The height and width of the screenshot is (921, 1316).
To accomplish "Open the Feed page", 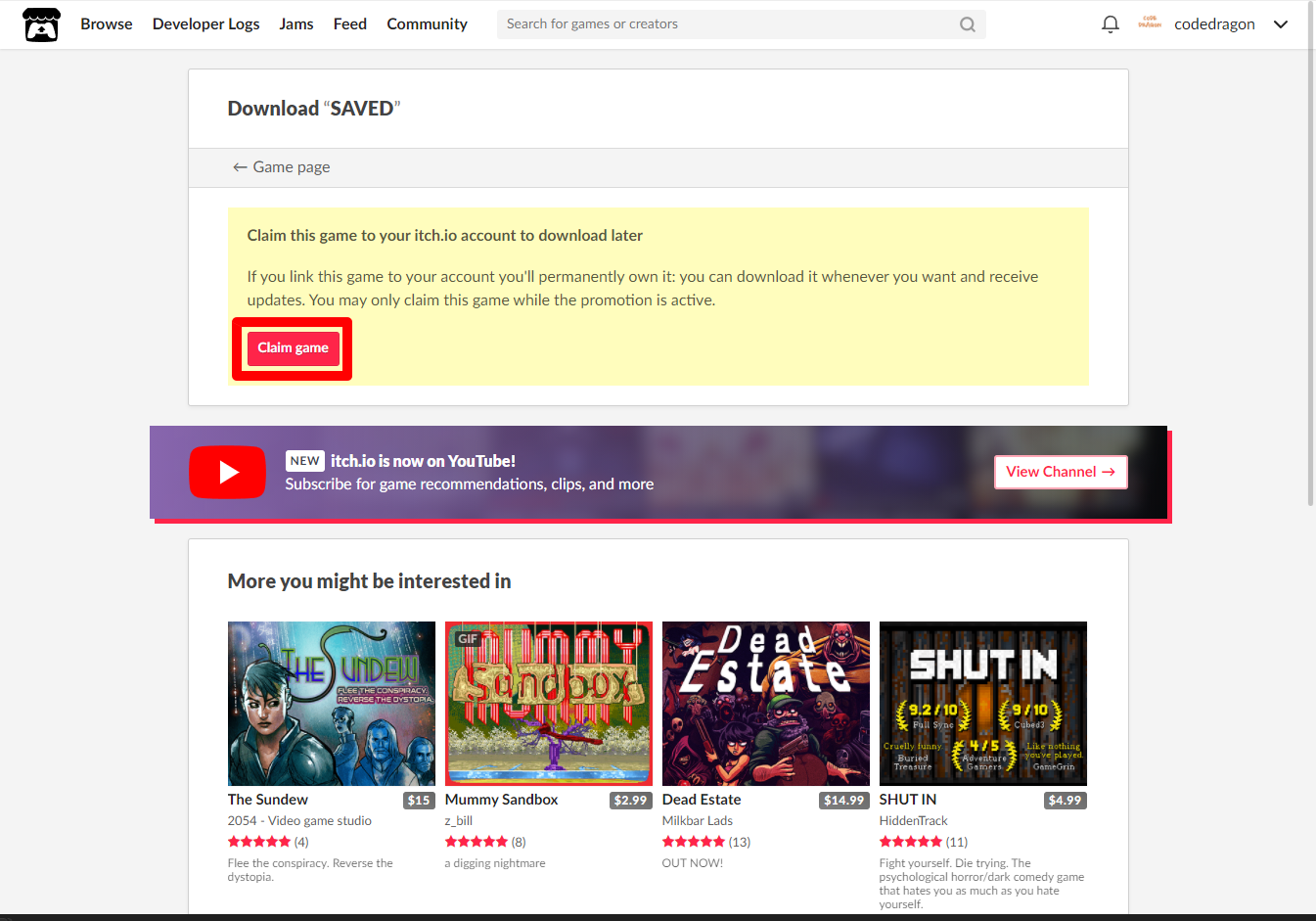I will coord(350,24).
